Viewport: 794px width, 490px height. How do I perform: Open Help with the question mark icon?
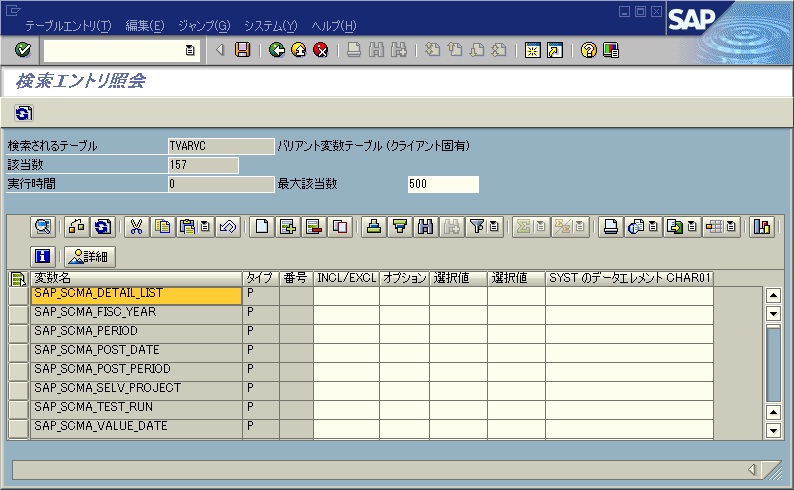click(x=589, y=50)
